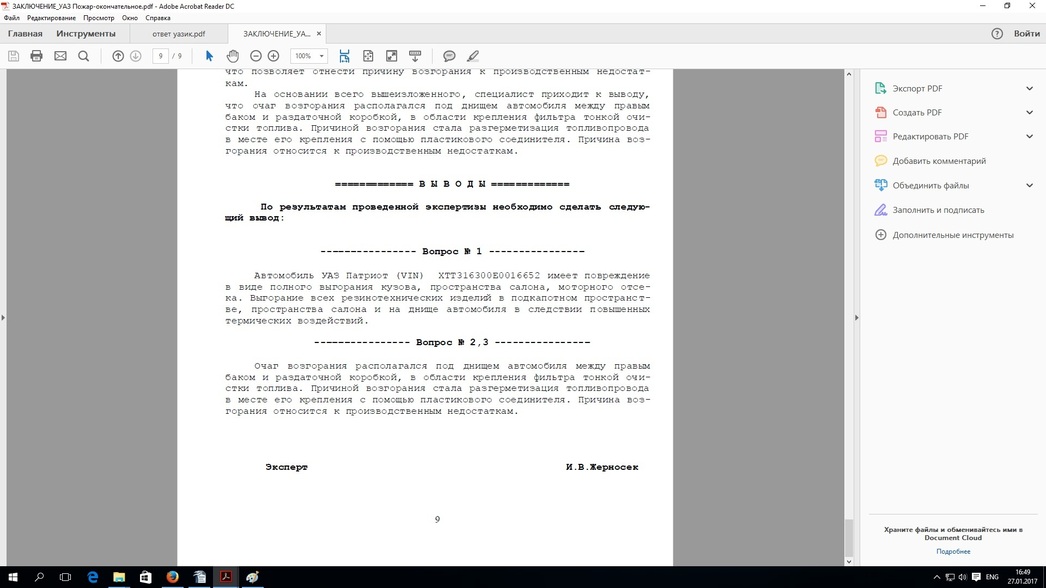The width and height of the screenshot is (1046, 588).
Task: Click the Print file icon
Action: click(x=37, y=56)
